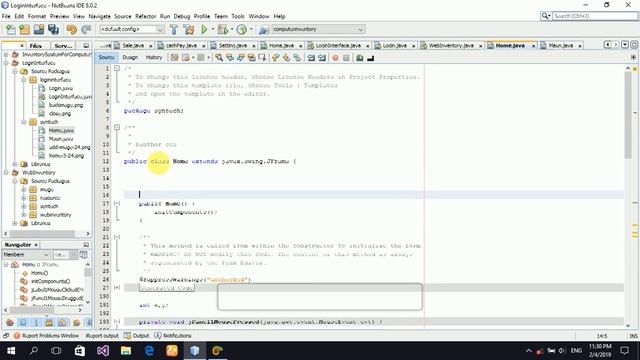Viewport: 640px width, 360px height.
Task: Open the Output panel button
Action: [x=137, y=336]
